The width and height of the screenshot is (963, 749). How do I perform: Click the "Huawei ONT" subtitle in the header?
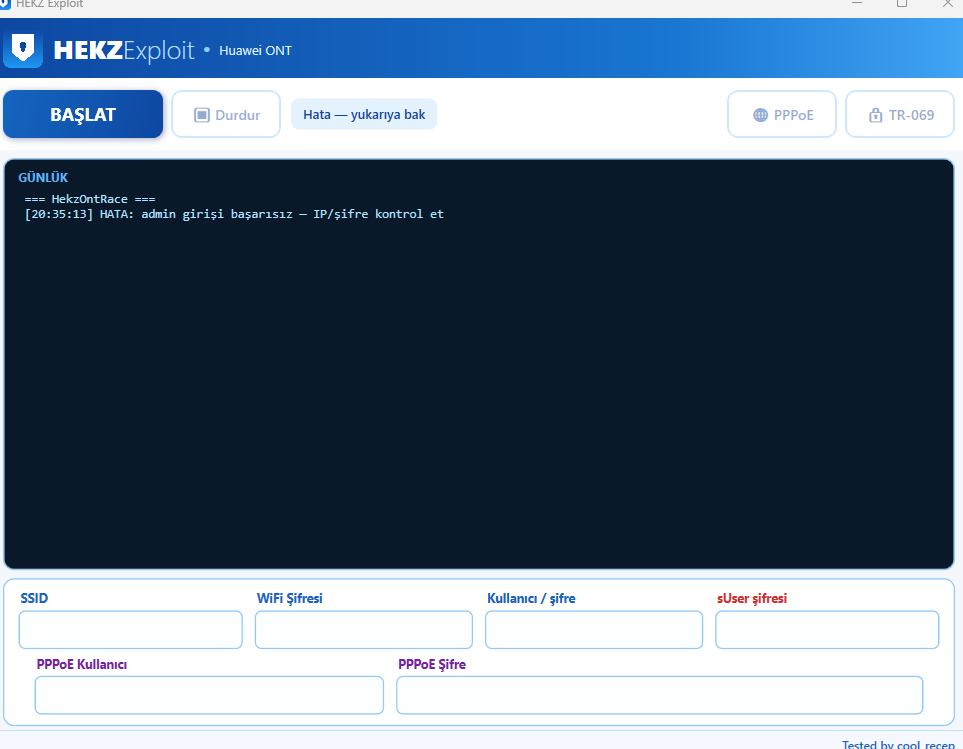(255, 50)
